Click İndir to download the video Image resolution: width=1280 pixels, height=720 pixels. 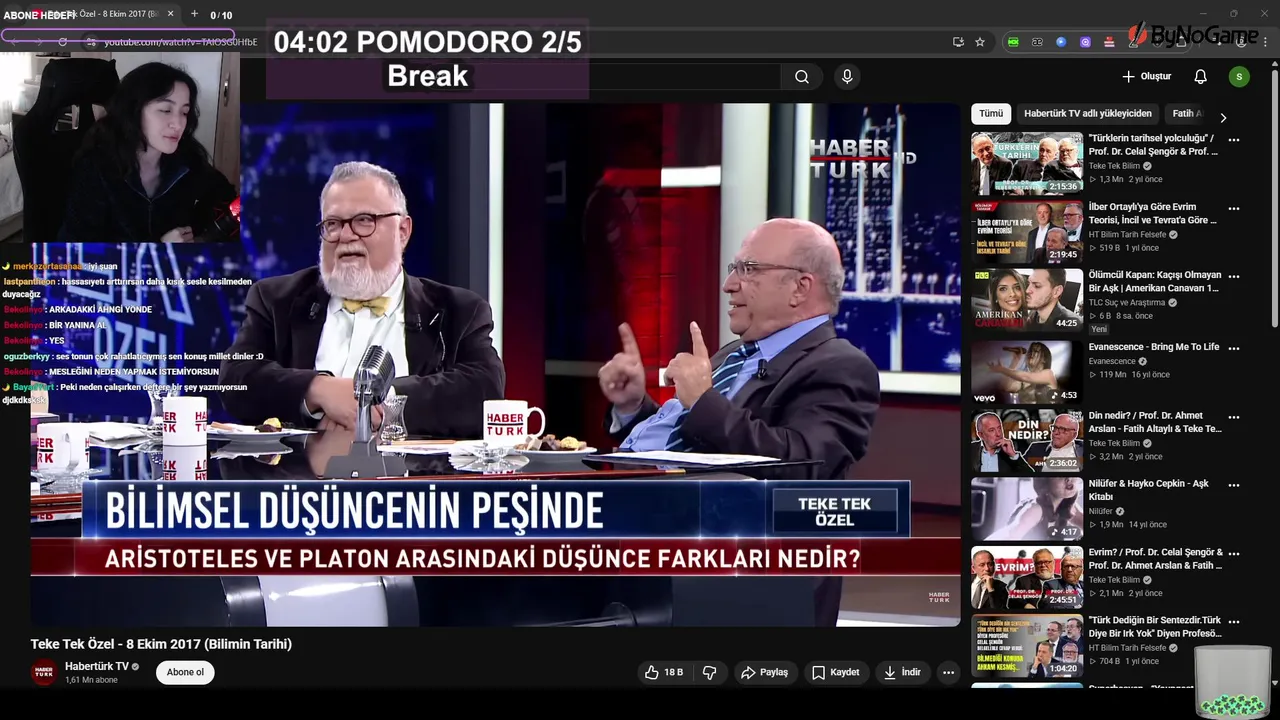tap(901, 673)
